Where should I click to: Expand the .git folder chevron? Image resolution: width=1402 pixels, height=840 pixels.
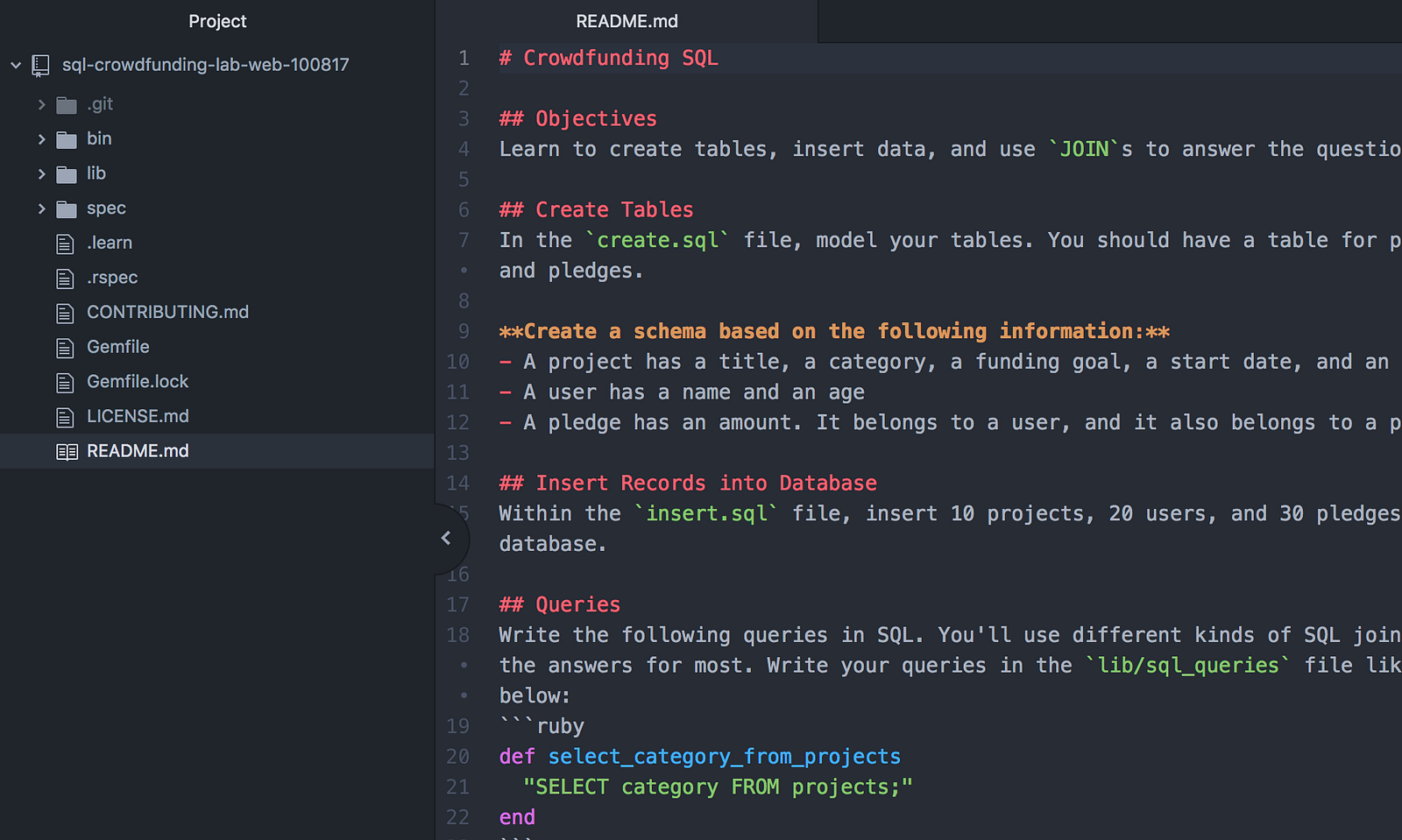(41, 104)
